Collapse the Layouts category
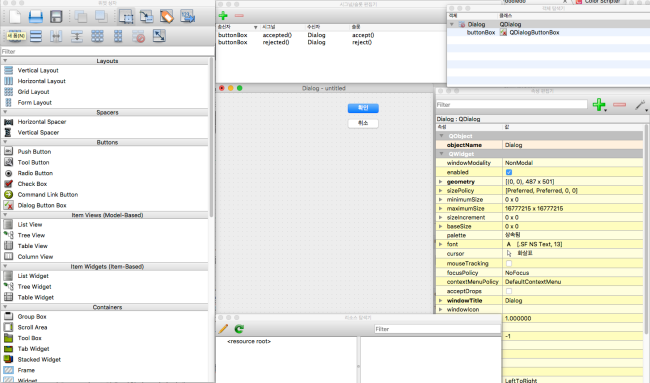 (5, 61)
